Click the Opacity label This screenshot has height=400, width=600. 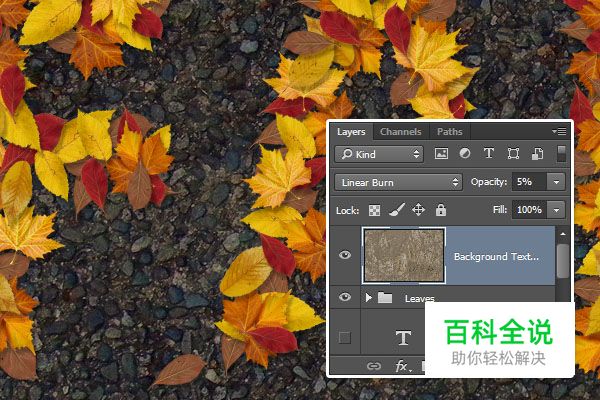click(x=489, y=182)
